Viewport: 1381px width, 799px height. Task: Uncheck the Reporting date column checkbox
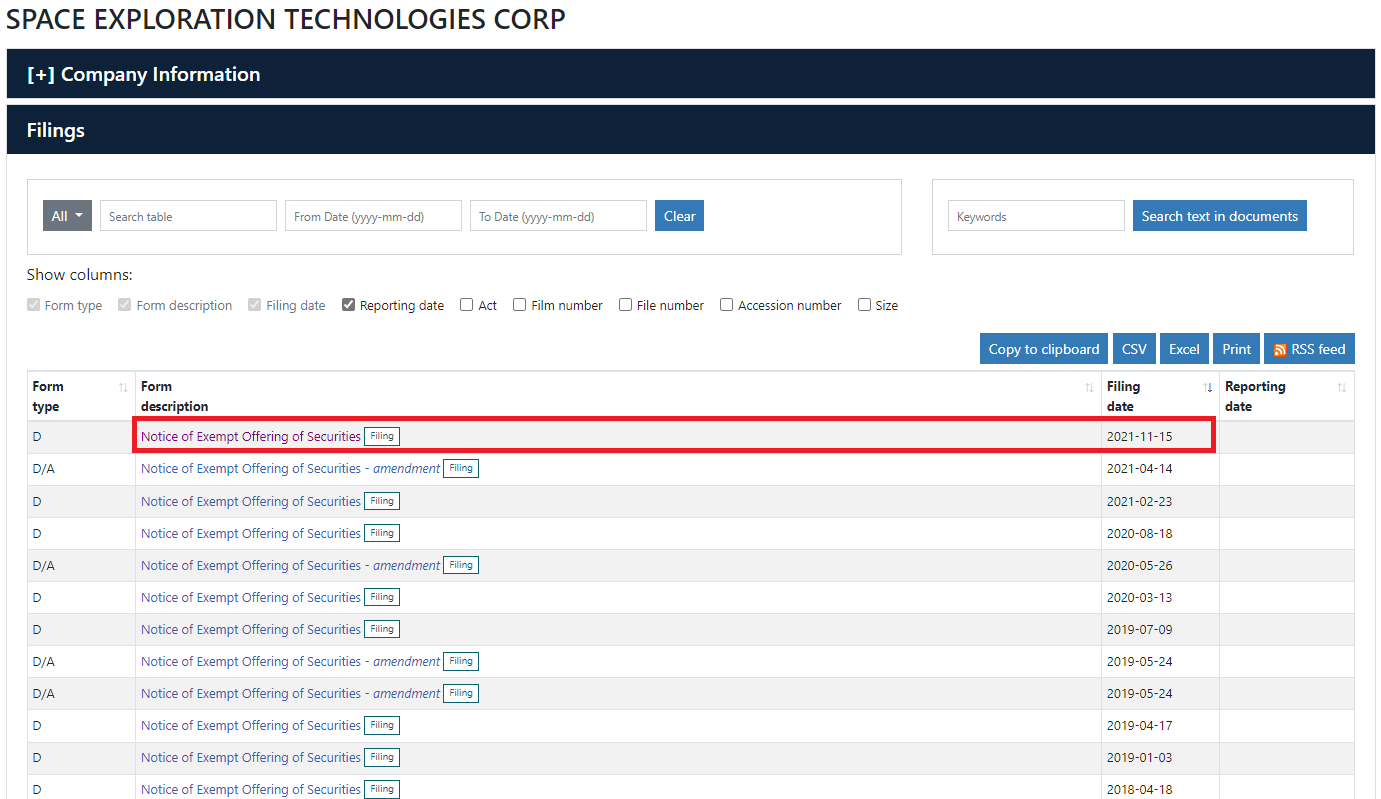[x=348, y=305]
